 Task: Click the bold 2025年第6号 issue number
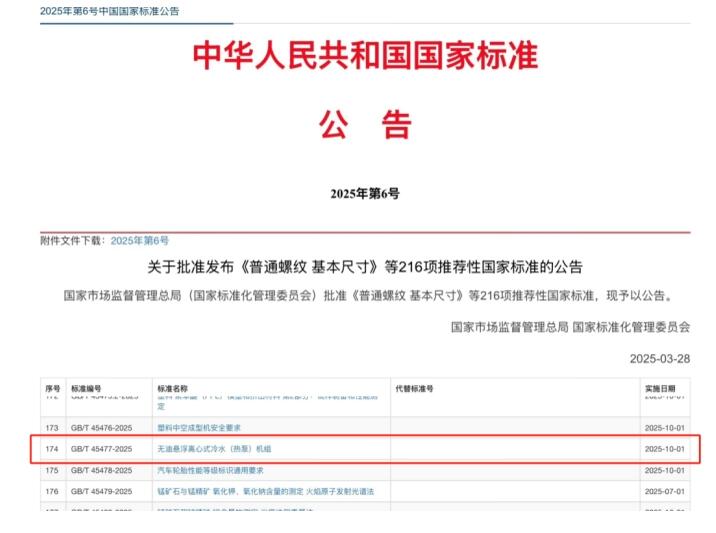(365, 194)
